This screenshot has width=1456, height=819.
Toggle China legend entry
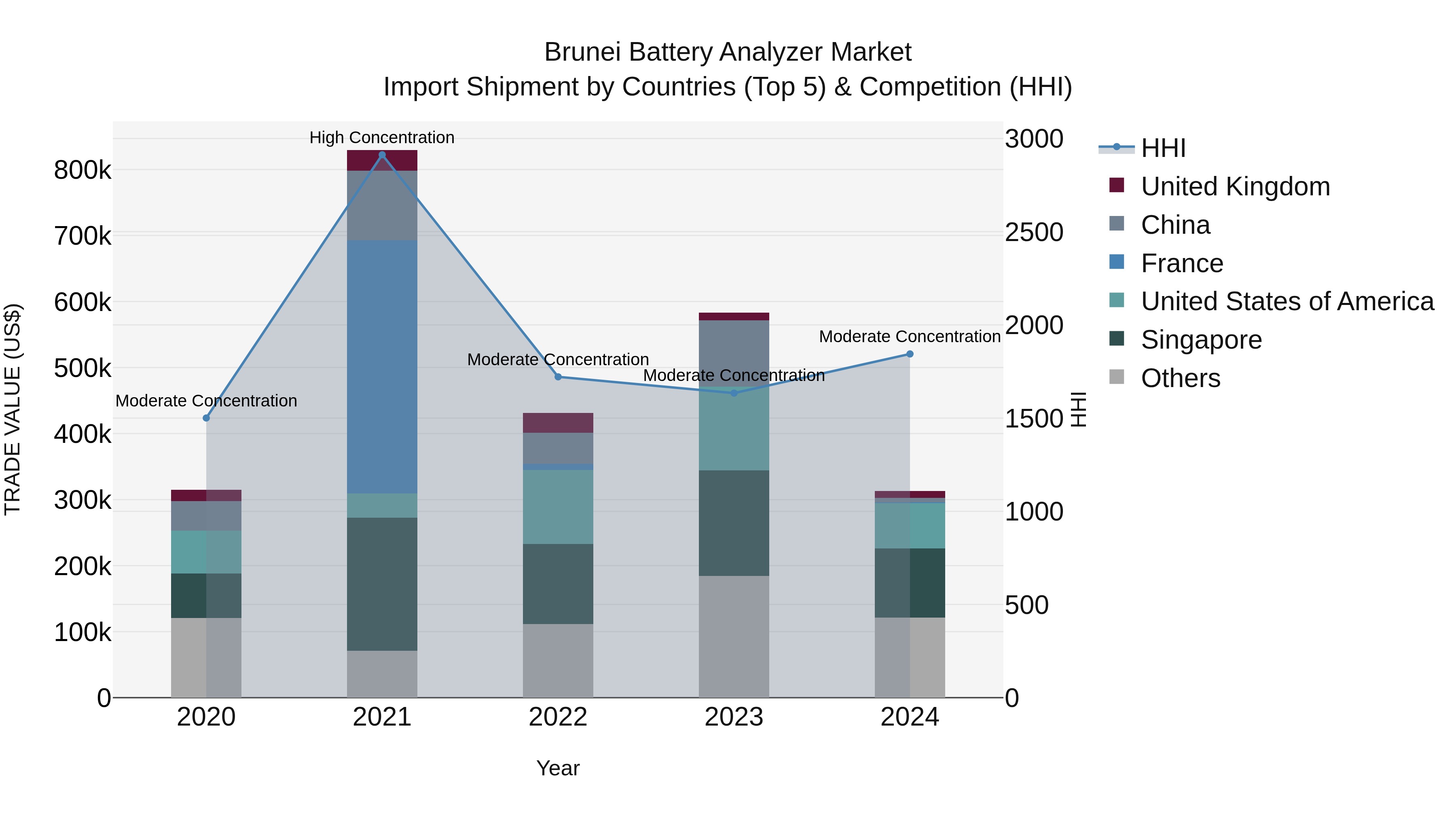coord(1159,225)
